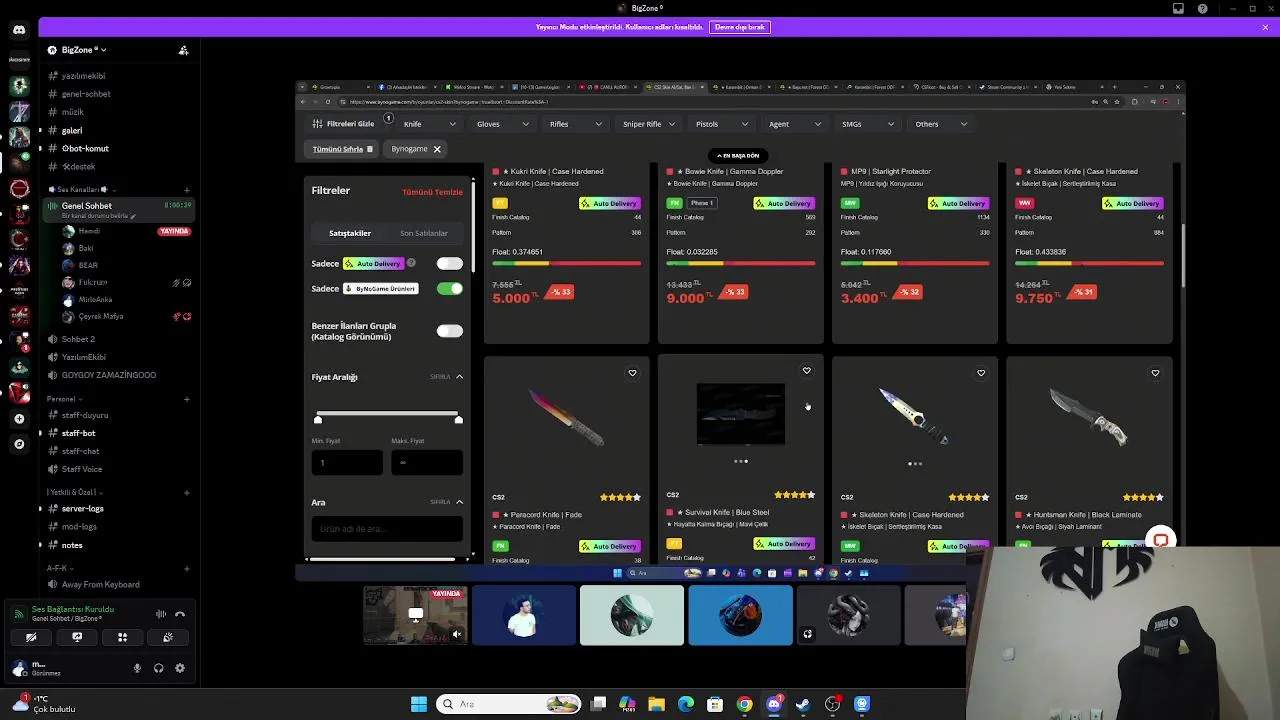Click the Auto Delivery info question icon
1280x720 pixels.
[411, 263]
